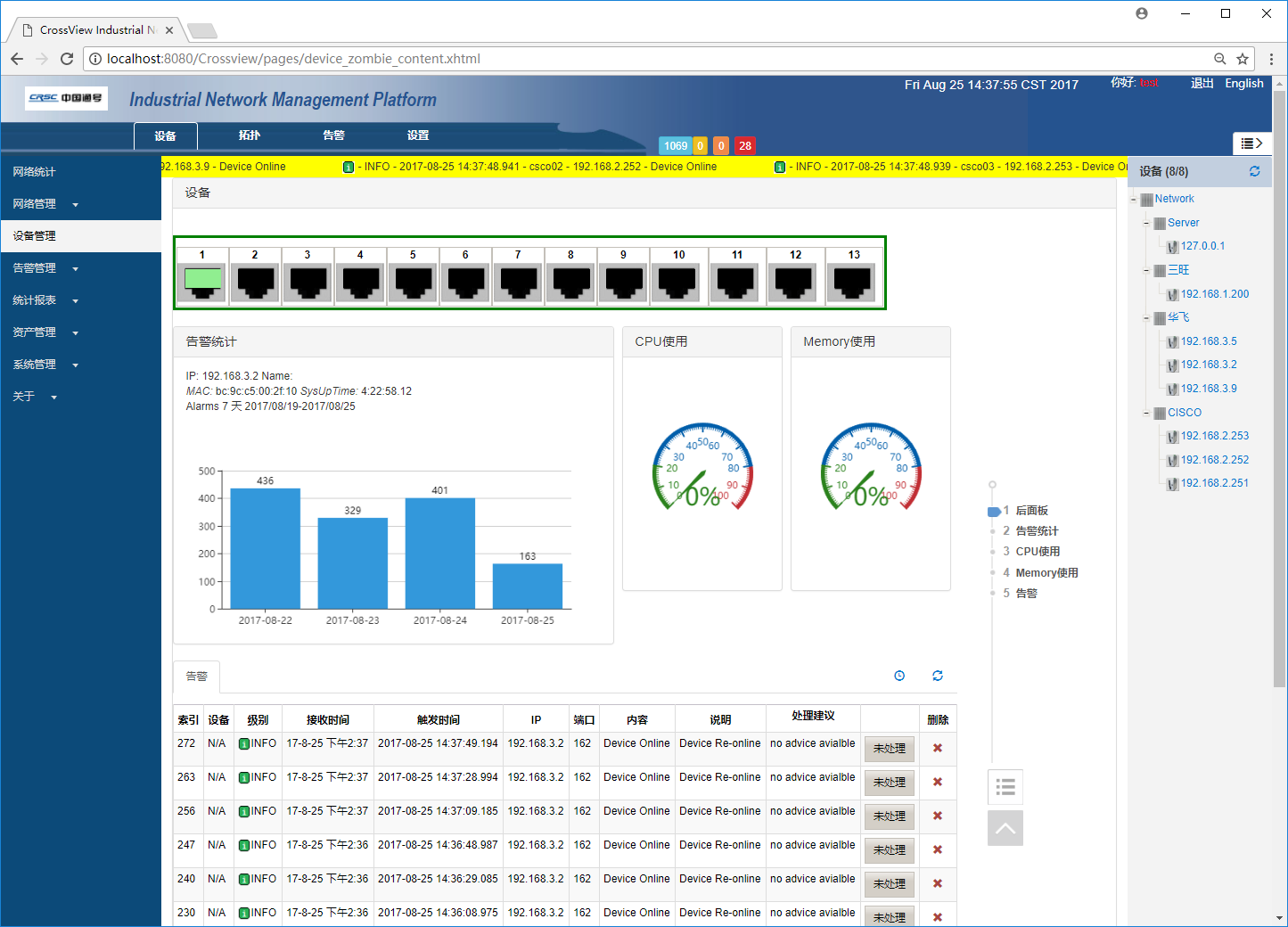Jump to CPU使用 section in page timeline
Screen dimensions: 1288x927
pyautogui.click(x=1038, y=552)
